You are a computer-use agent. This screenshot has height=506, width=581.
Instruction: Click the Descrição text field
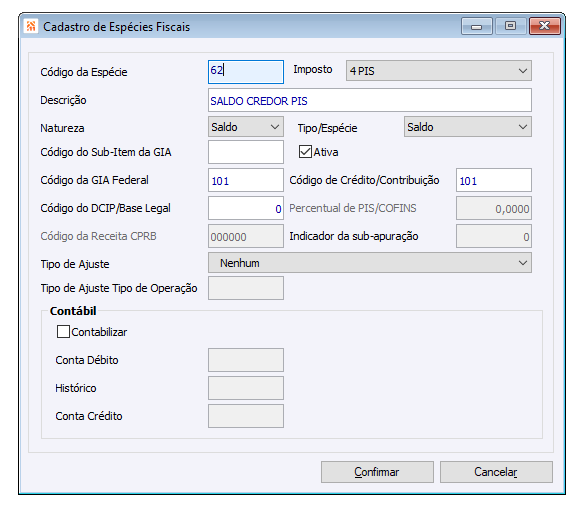(x=370, y=100)
